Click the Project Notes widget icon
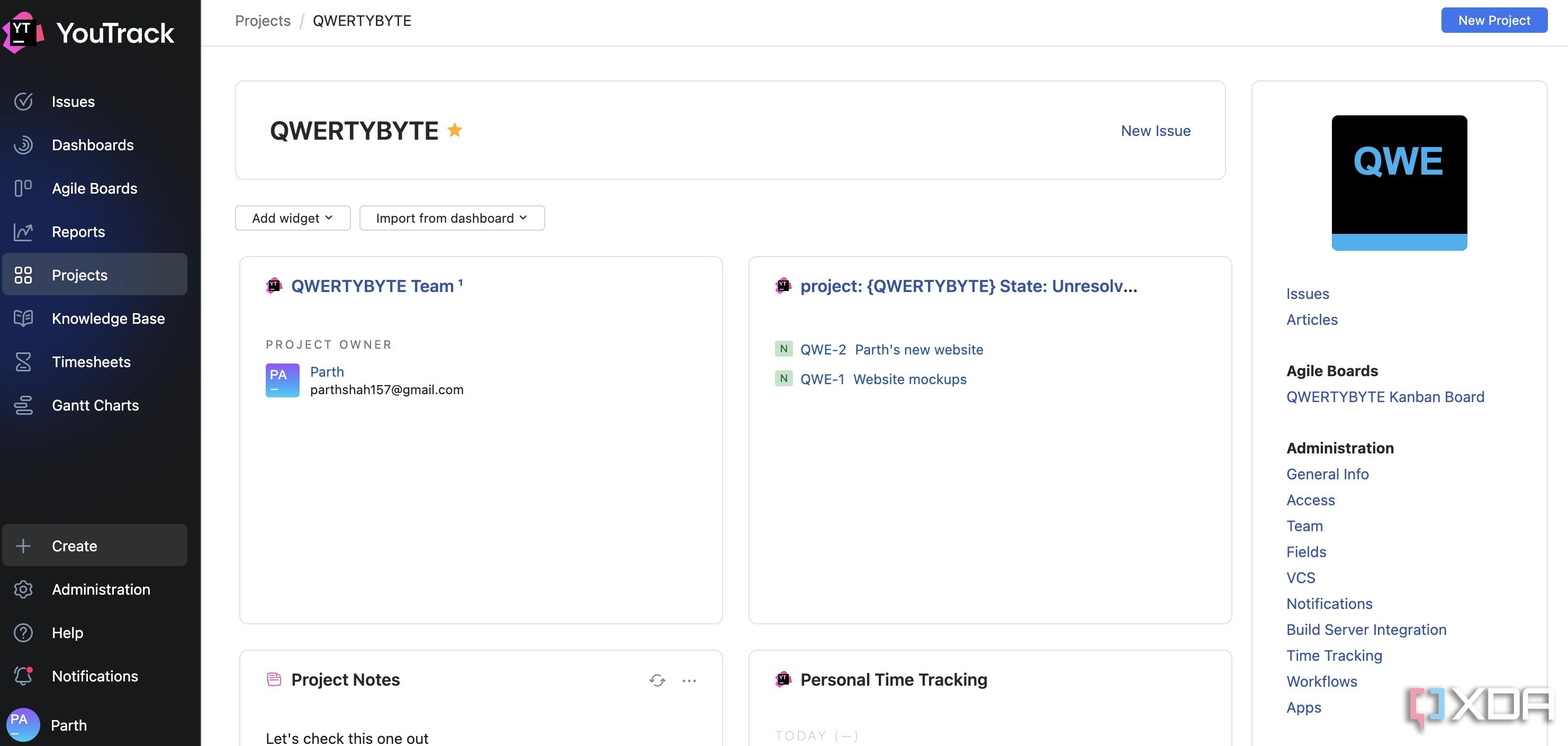Image resolution: width=1568 pixels, height=746 pixels. tap(274, 679)
